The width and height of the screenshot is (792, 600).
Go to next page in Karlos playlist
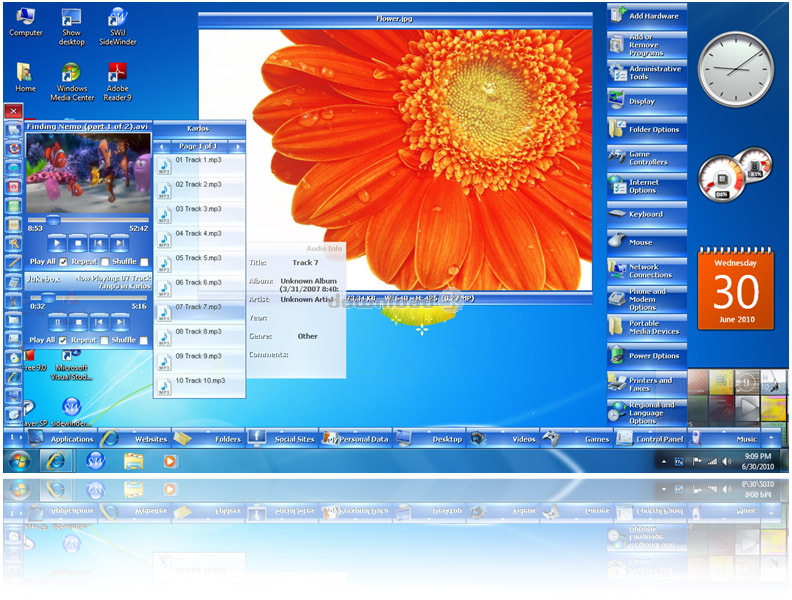click(237, 147)
